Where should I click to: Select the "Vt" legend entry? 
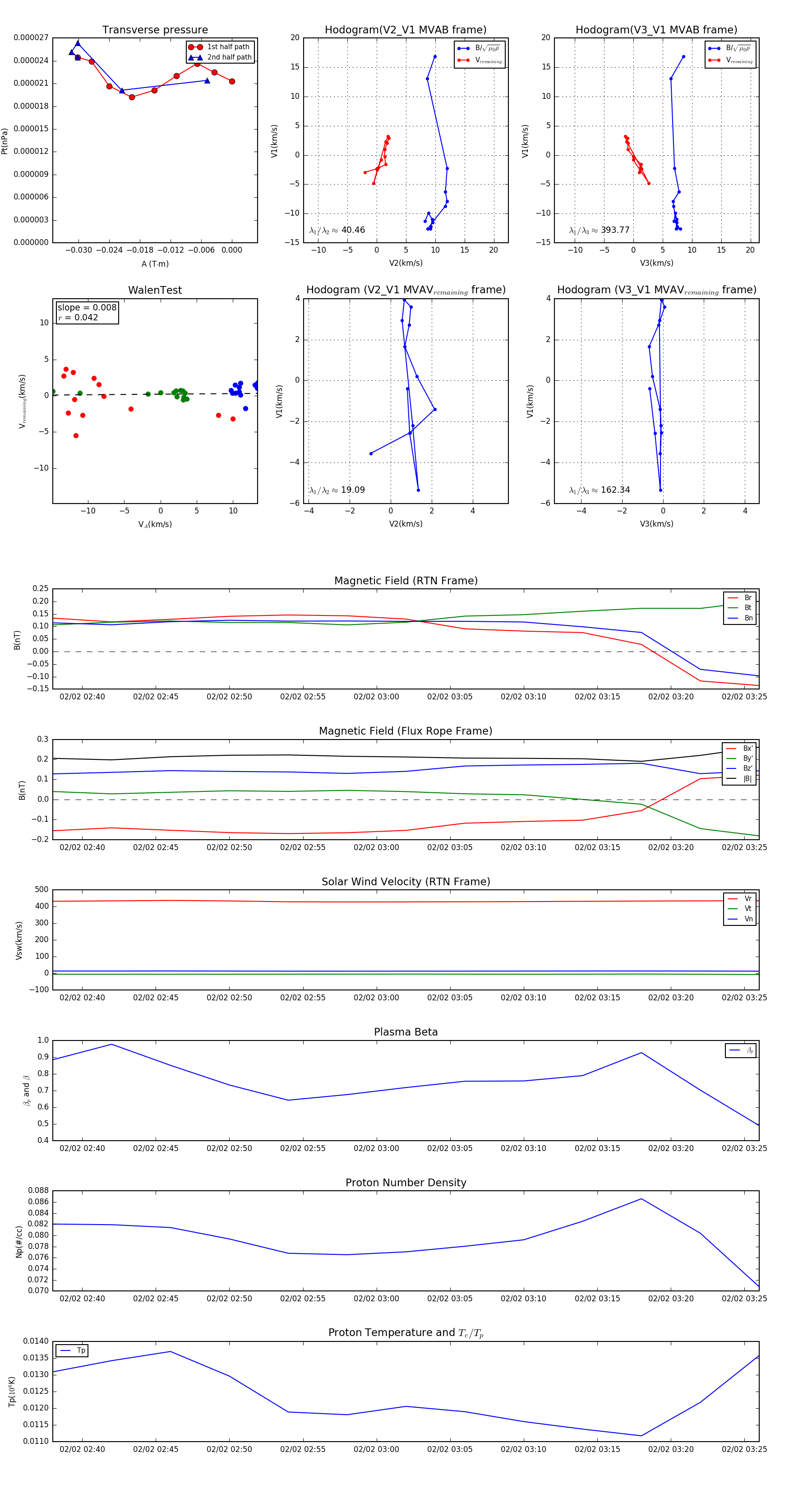tap(740, 909)
